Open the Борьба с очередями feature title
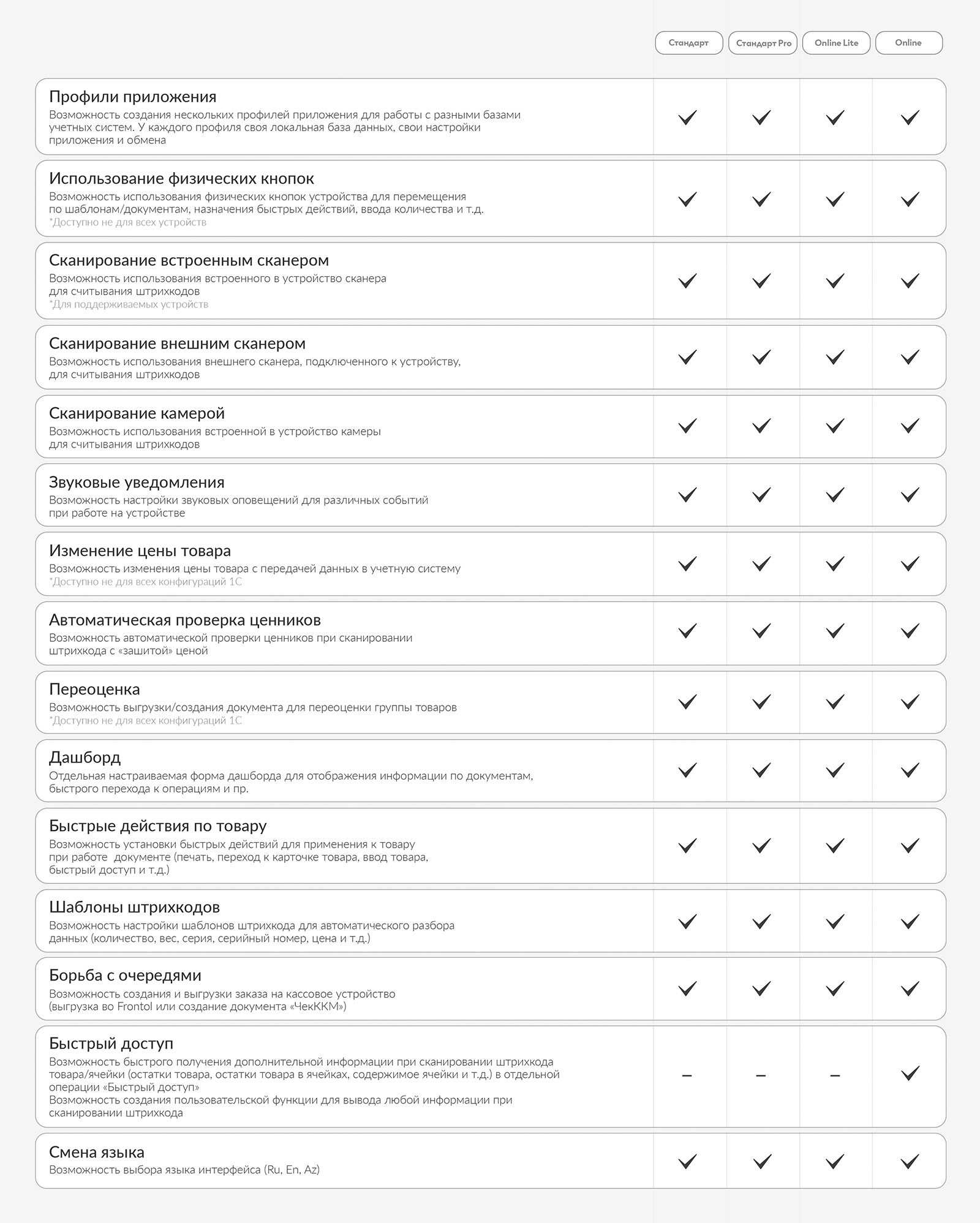Screen dimensions: 980x1223 coord(125,975)
